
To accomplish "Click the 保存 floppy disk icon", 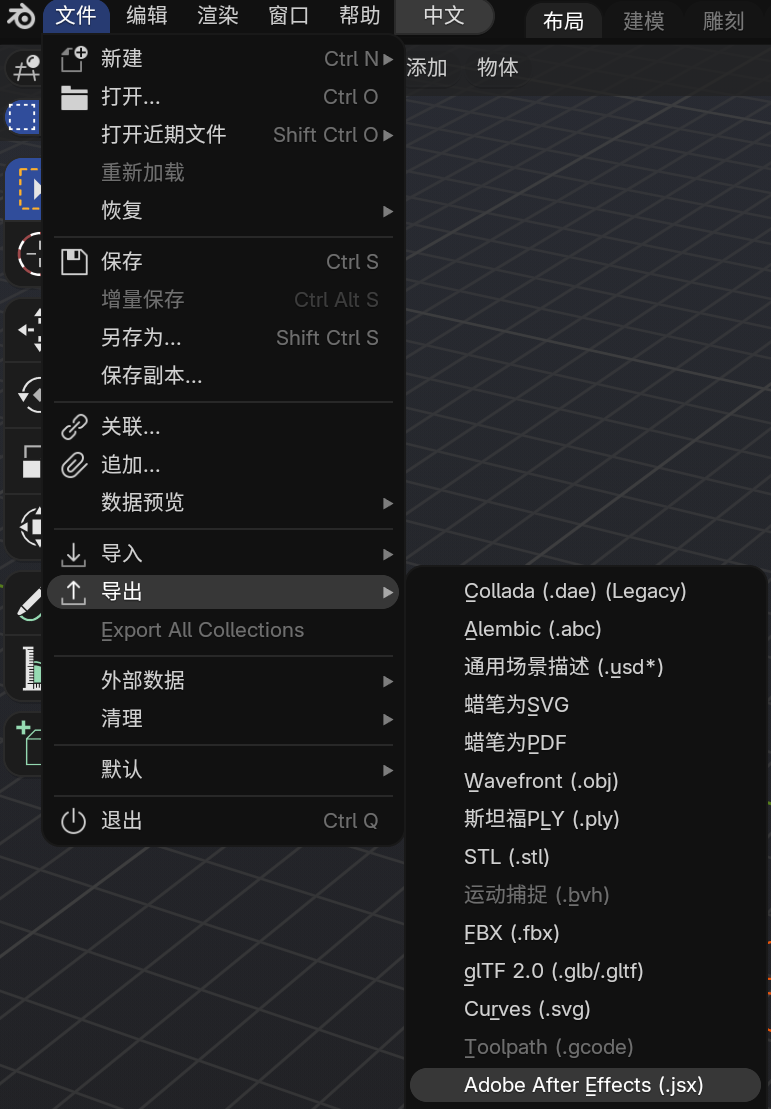I will point(74,262).
